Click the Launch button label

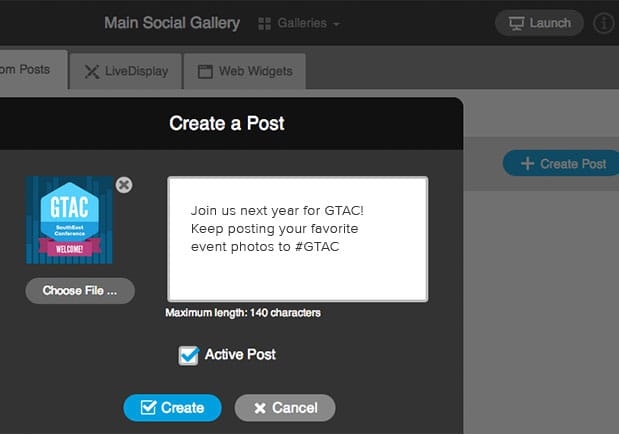(550, 23)
